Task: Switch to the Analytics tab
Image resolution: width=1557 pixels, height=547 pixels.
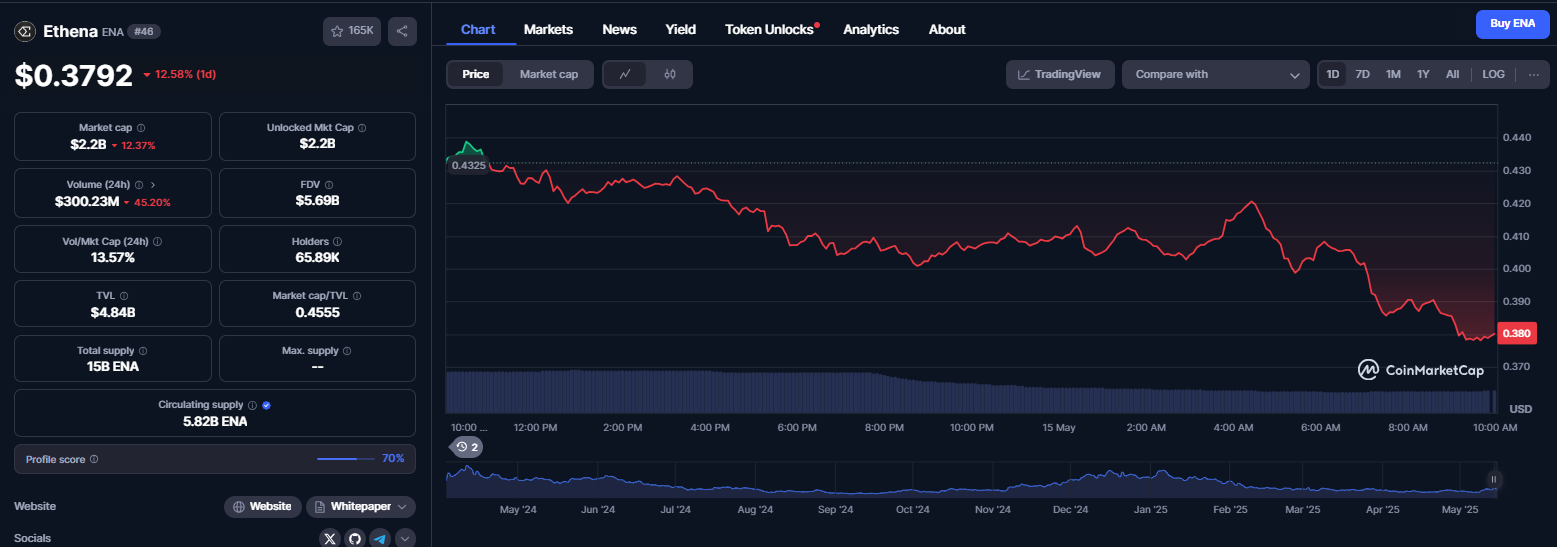Action: tap(871, 29)
